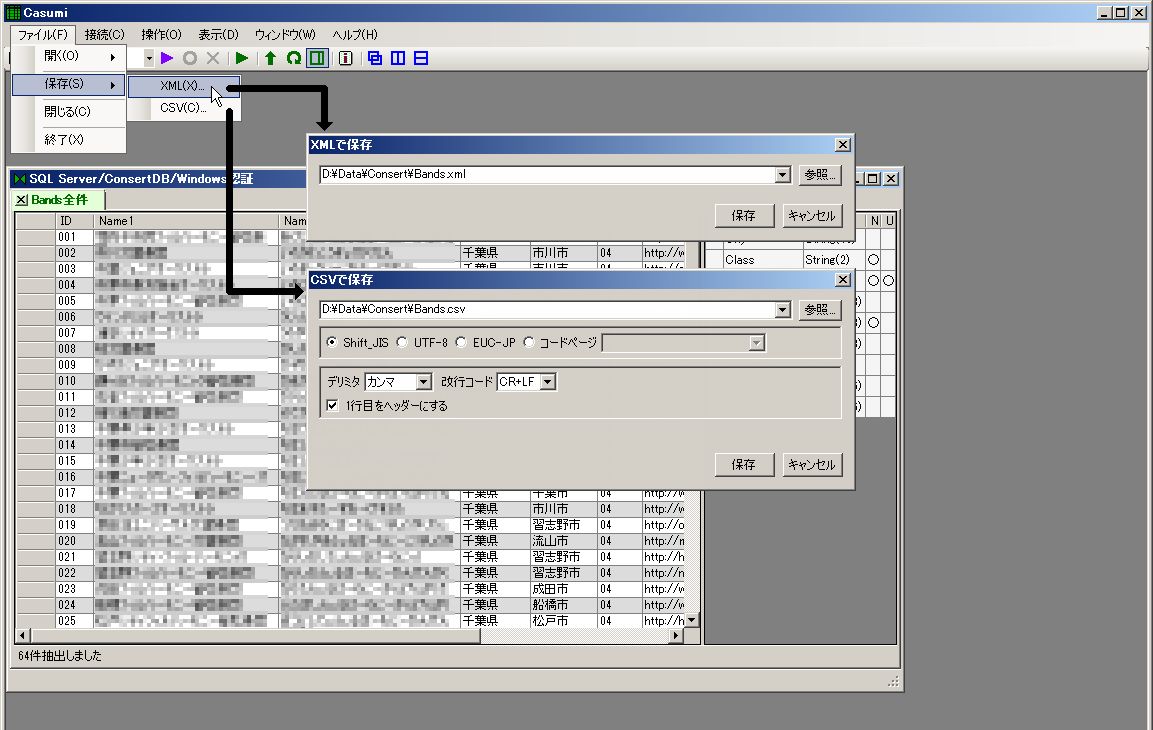
Task: Toggle the highlighted split-view panel icon
Action: [x=316, y=58]
